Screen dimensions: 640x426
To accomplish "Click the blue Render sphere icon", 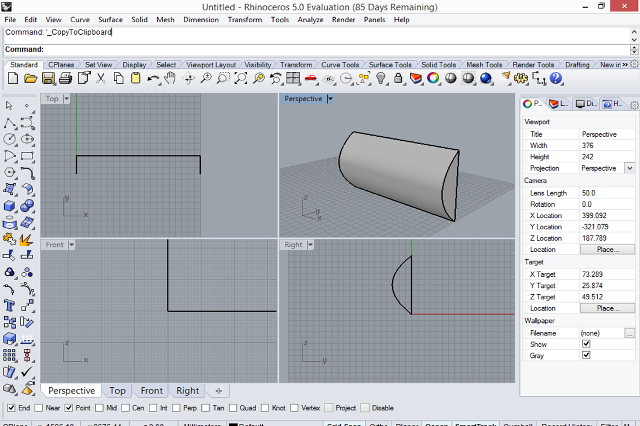I will click(485, 78).
